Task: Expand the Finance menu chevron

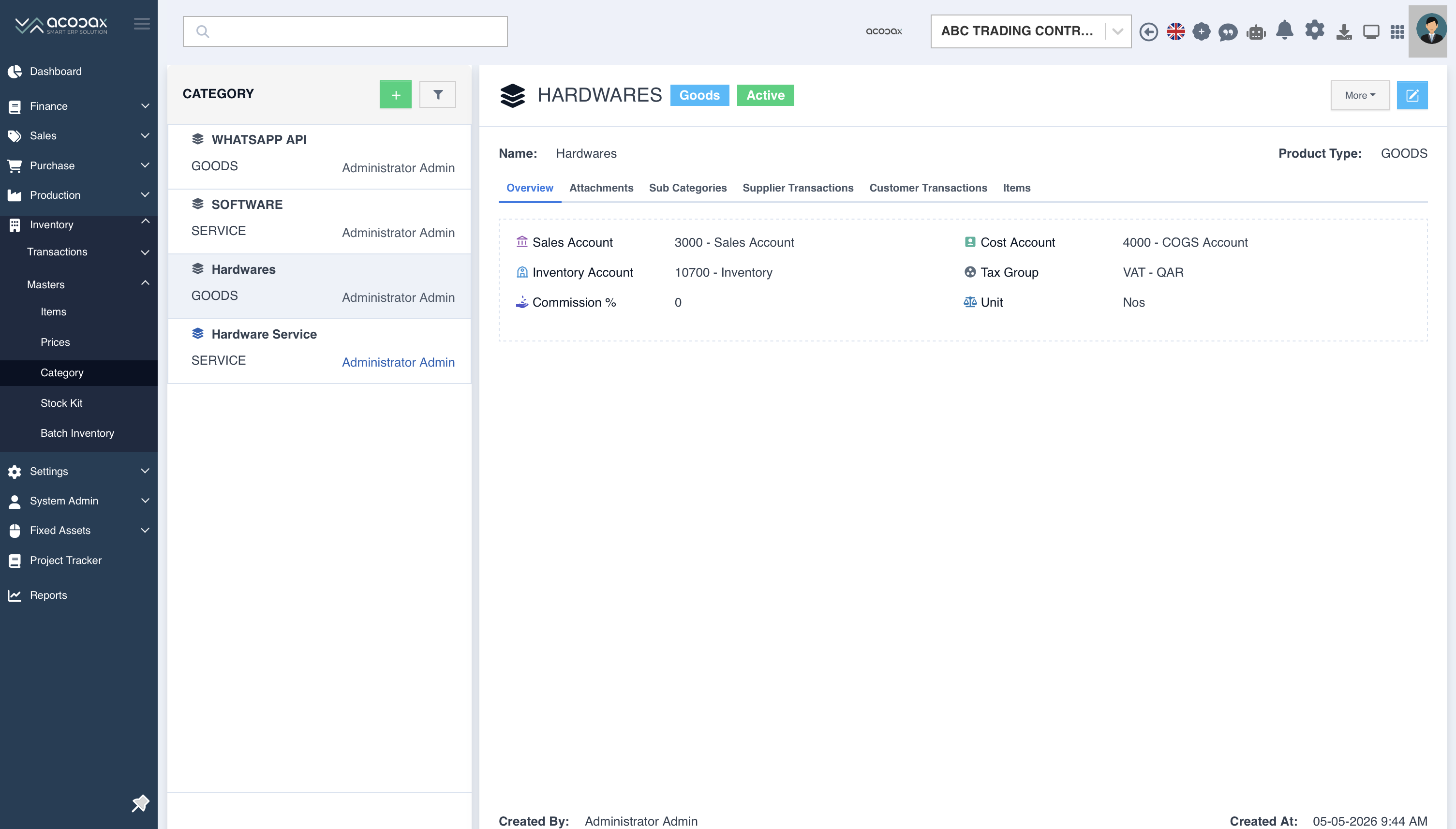Action: [145, 106]
